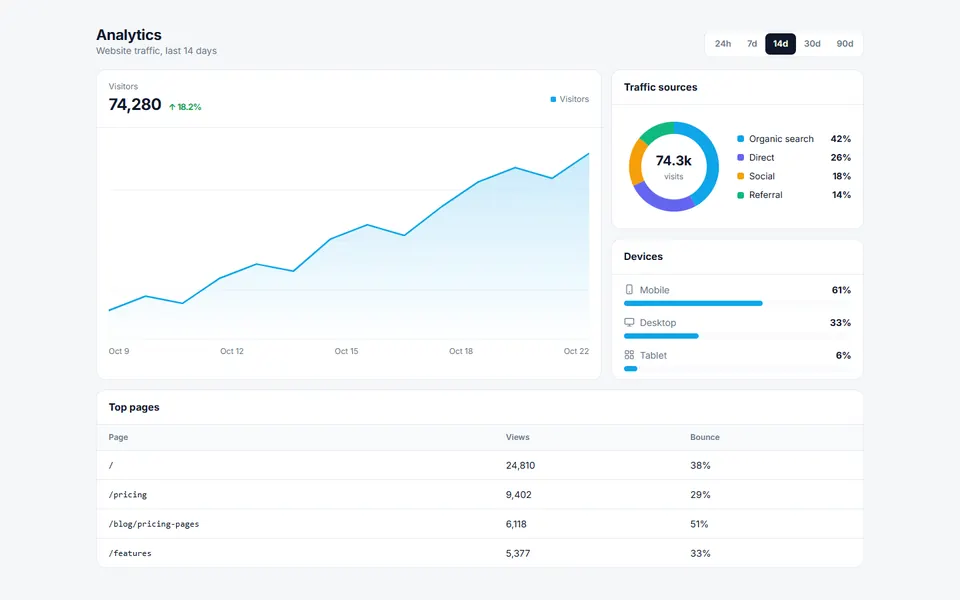Click the 18% social value
Image resolution: width=960 pixels, height=600 pixels.
pyautogui.click(x=841, y=176)
